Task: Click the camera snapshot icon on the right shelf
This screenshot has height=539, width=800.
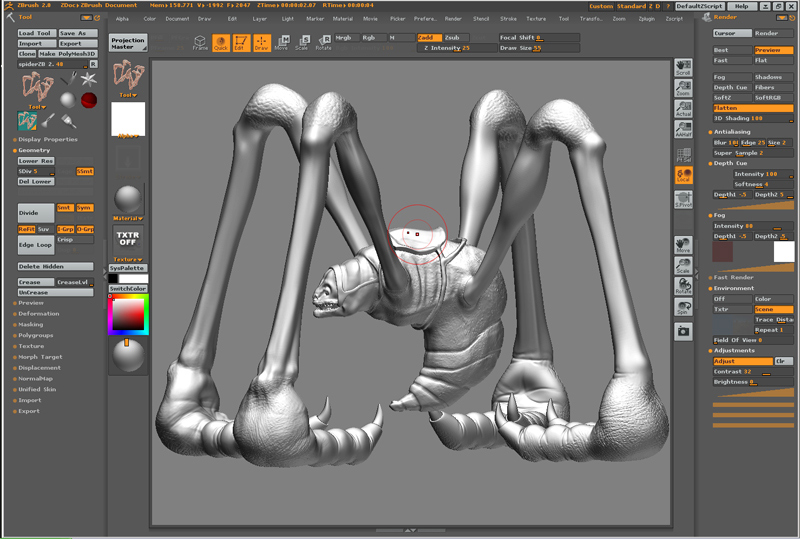Action: click(683, 331)
